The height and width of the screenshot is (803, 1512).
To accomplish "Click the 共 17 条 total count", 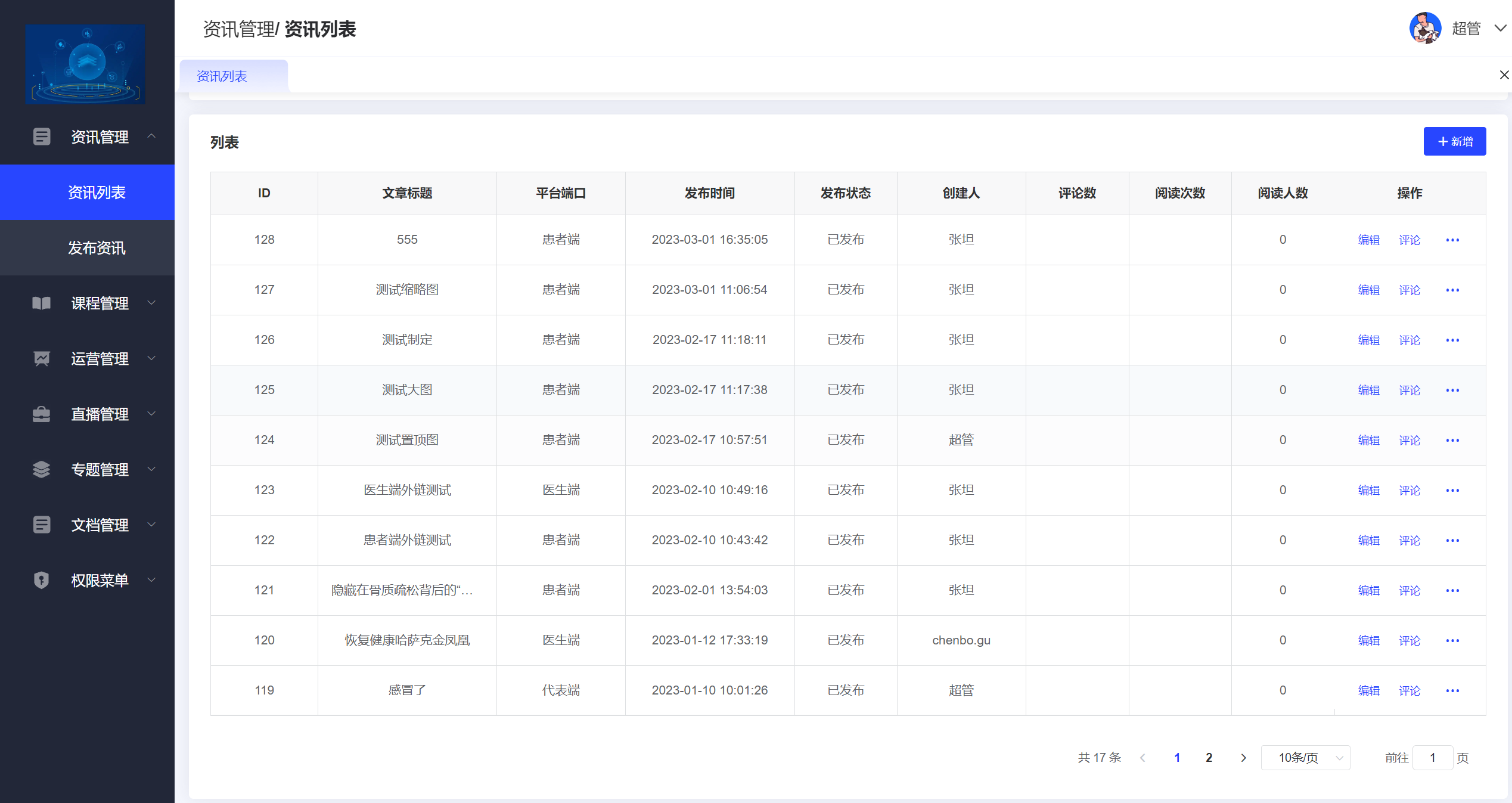I will tap(1100, 758).
